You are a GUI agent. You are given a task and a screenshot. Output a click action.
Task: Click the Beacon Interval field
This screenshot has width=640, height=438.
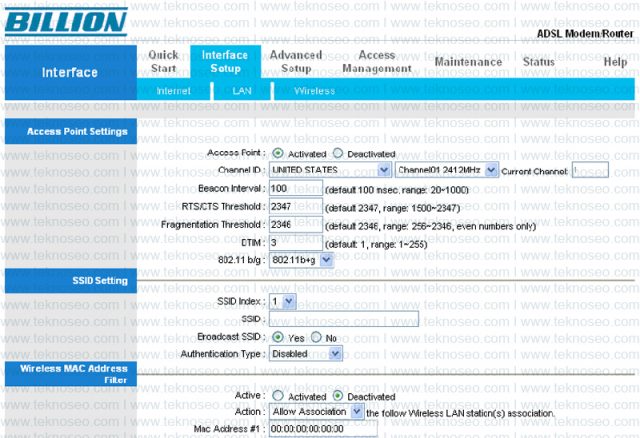tap(296, 189)
